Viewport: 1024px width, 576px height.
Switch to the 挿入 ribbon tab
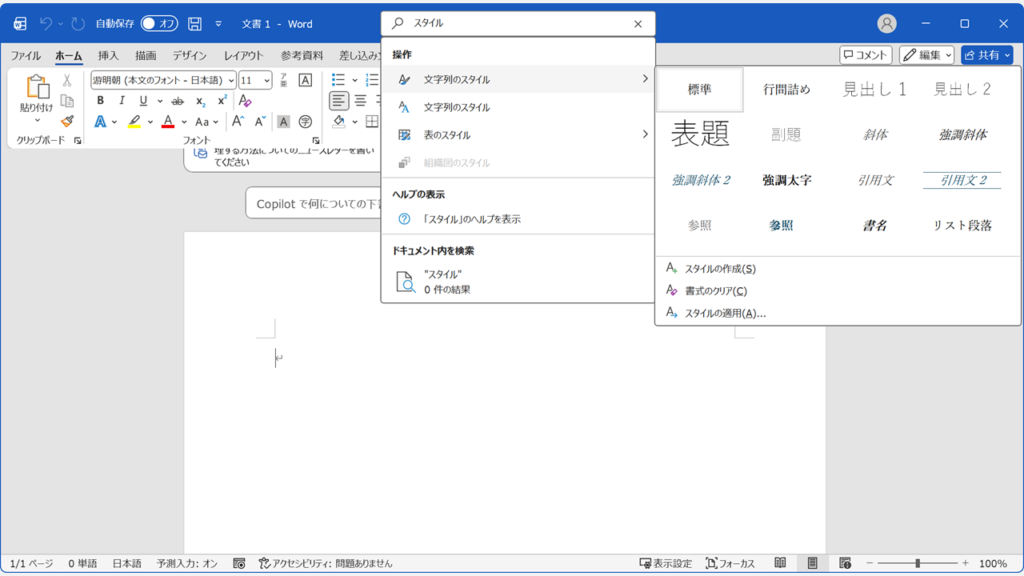tap(110, 56)
